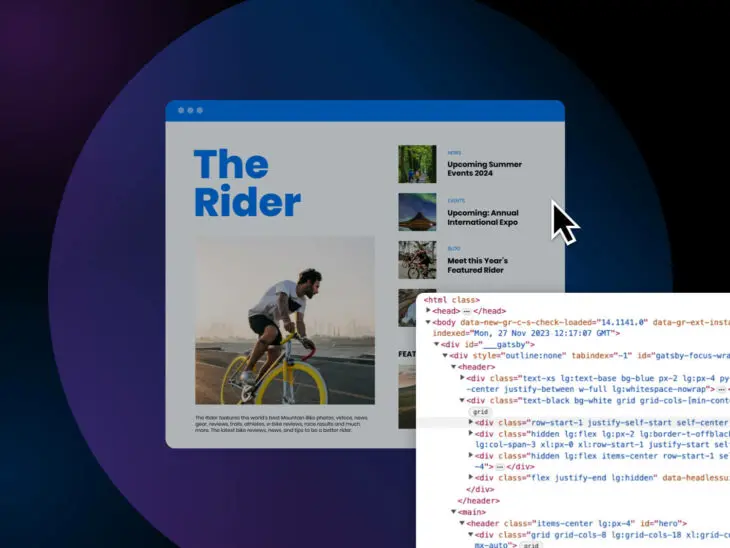Screen dimensions: 730x548
Task: Click 'The Rider' site title
Action: pos(247,183)
